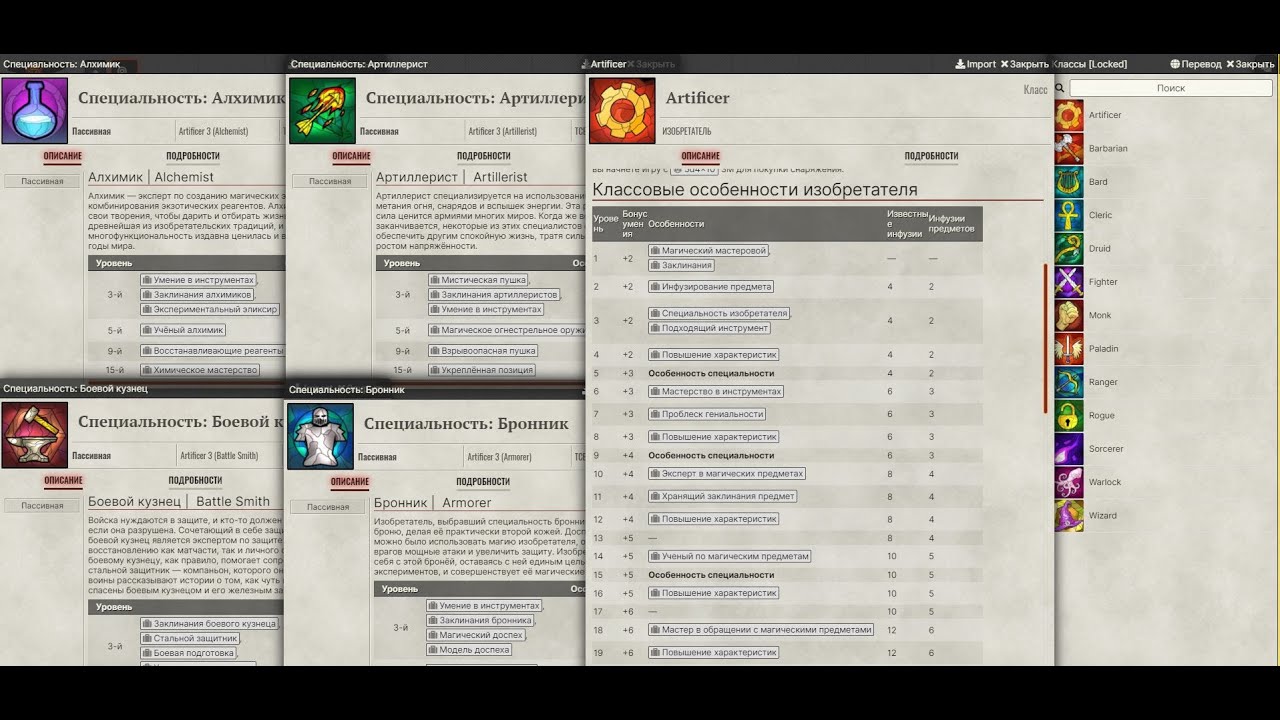Open Заклинания link at Artificer level 1
Screen dimensions: 1280x720
(x=681, y=266)
